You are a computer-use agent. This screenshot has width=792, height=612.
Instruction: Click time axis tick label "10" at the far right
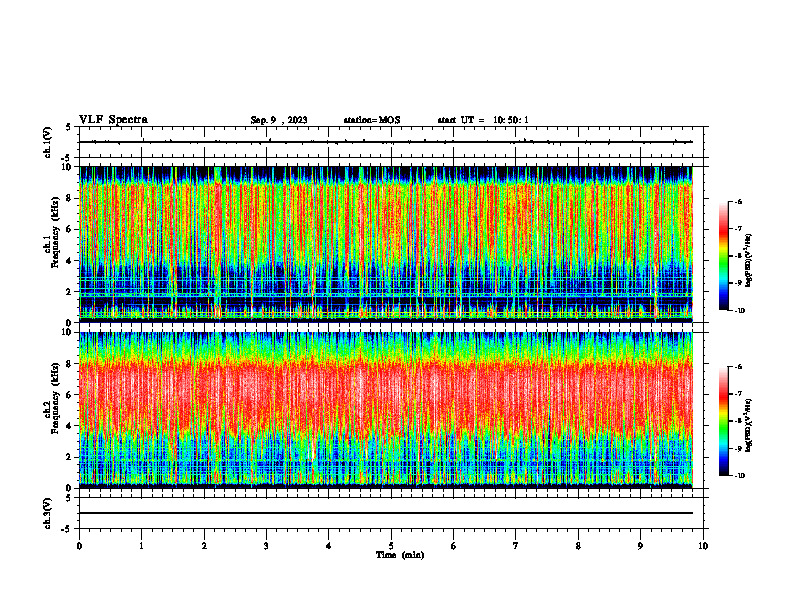point(703,546)
